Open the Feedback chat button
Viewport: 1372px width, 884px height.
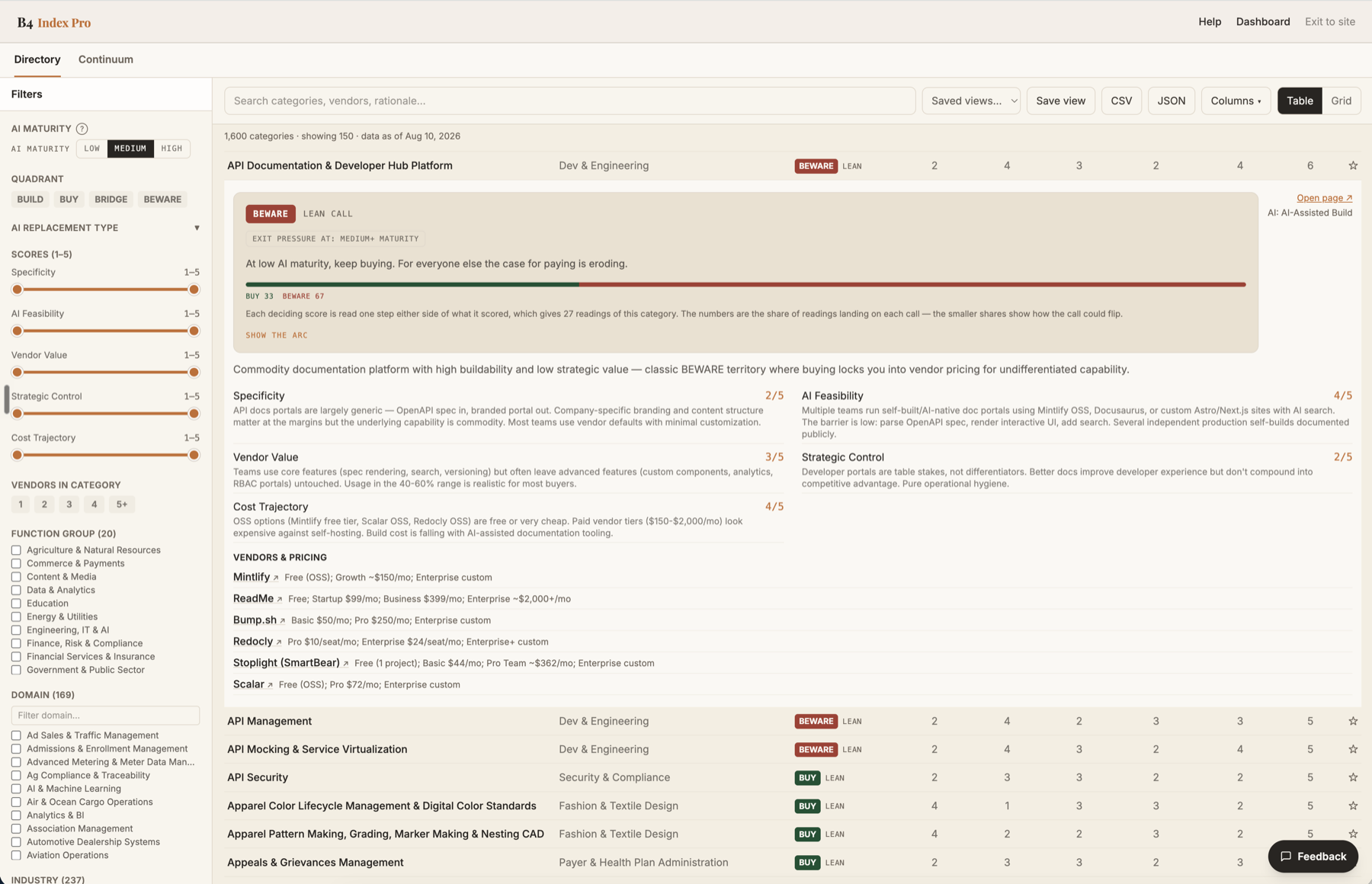[1313, 857]
